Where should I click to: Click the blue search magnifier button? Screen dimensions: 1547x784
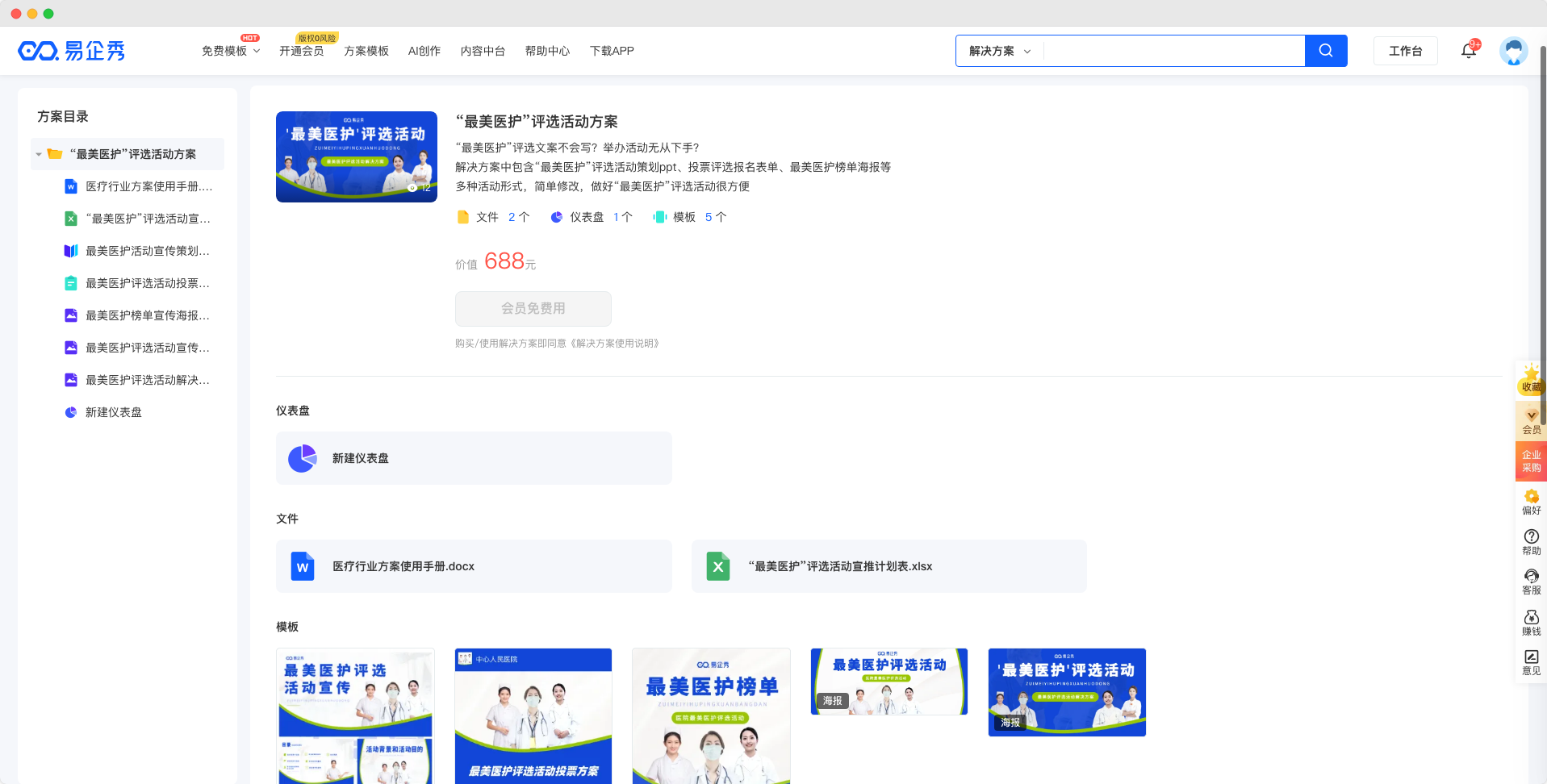1326,51
